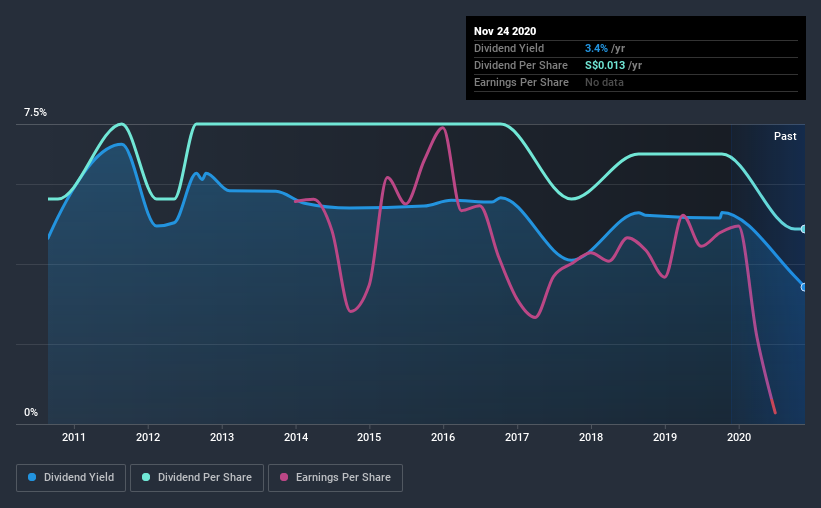Click the teal endpoint marker of Dividend Per Share
The width and height of the screenshot is (821, 508).
pyautogui.click(x=804, y=229)
